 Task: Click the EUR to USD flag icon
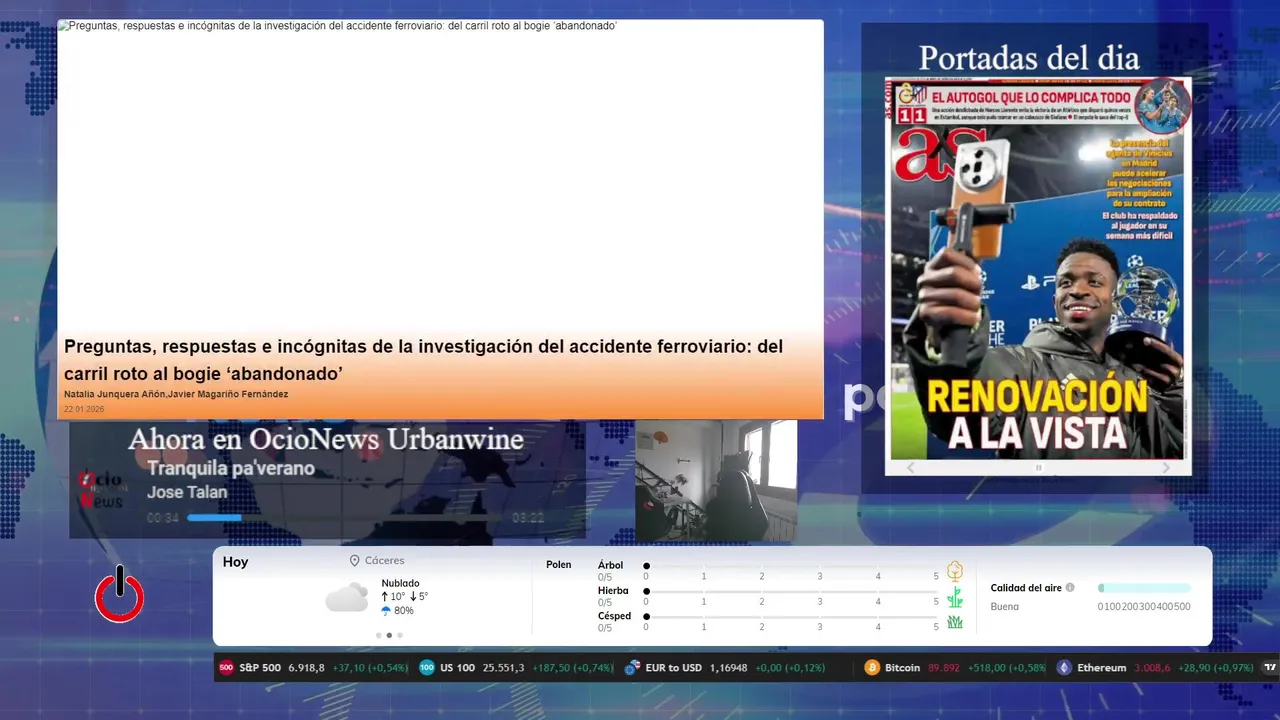632,667
